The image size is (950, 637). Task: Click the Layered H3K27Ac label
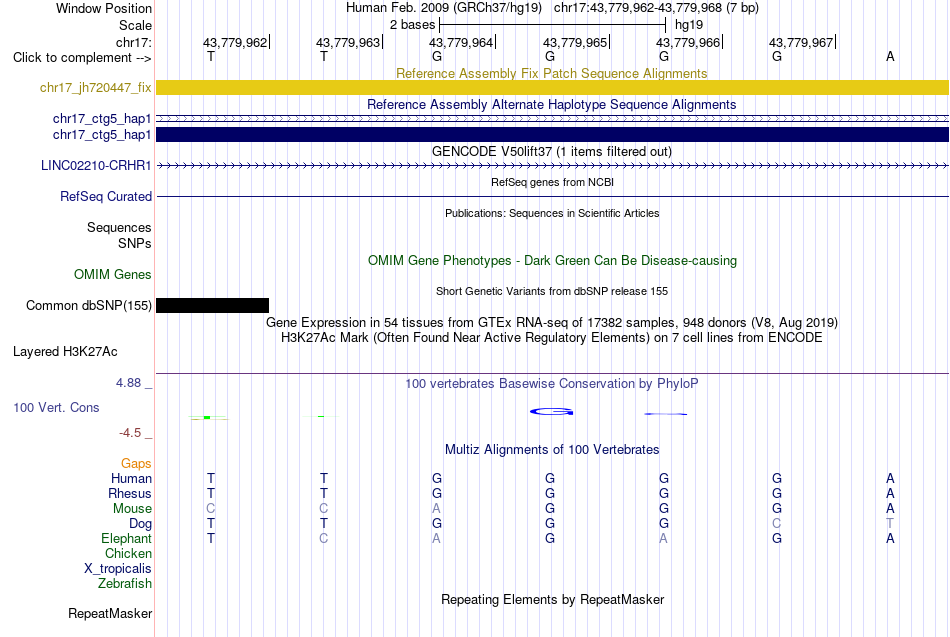(x=65, y=352)
